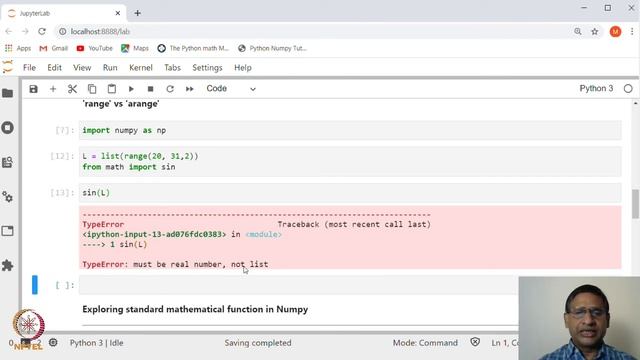
Task: Go forward in browser history
Action: (x=25, y=31)
